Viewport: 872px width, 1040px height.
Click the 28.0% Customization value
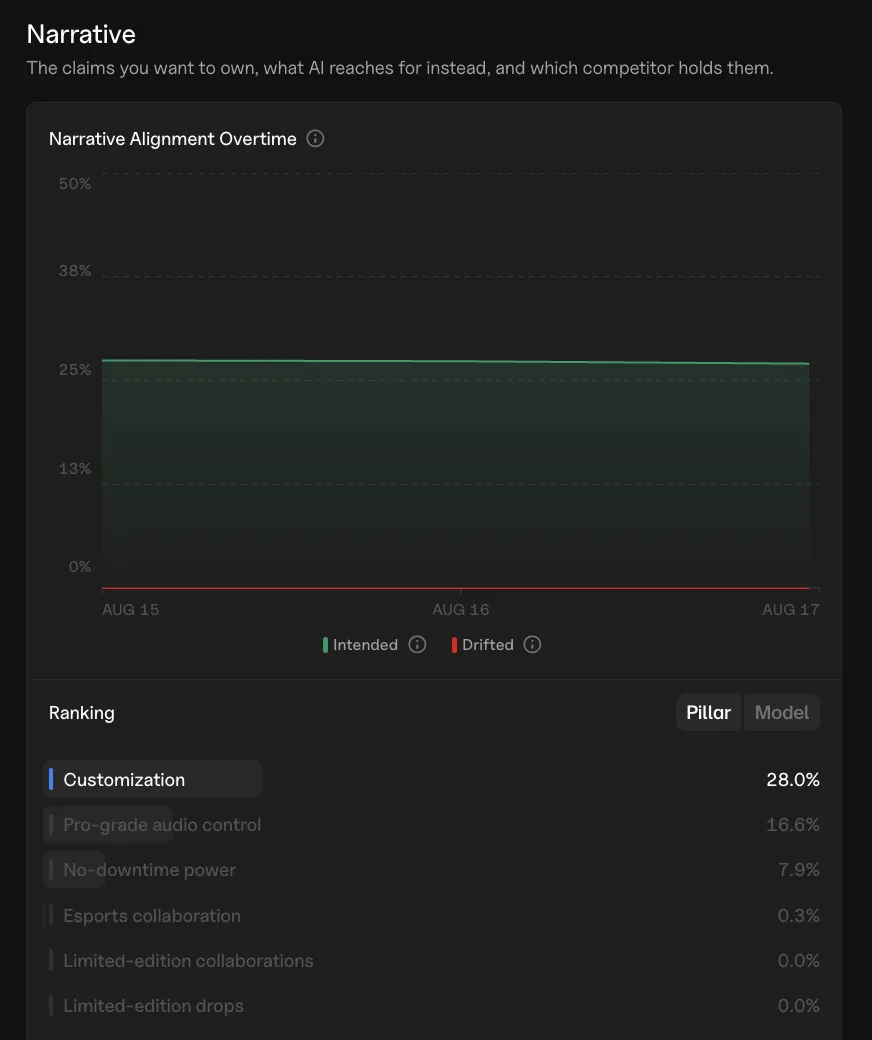(x=793, y=779)
